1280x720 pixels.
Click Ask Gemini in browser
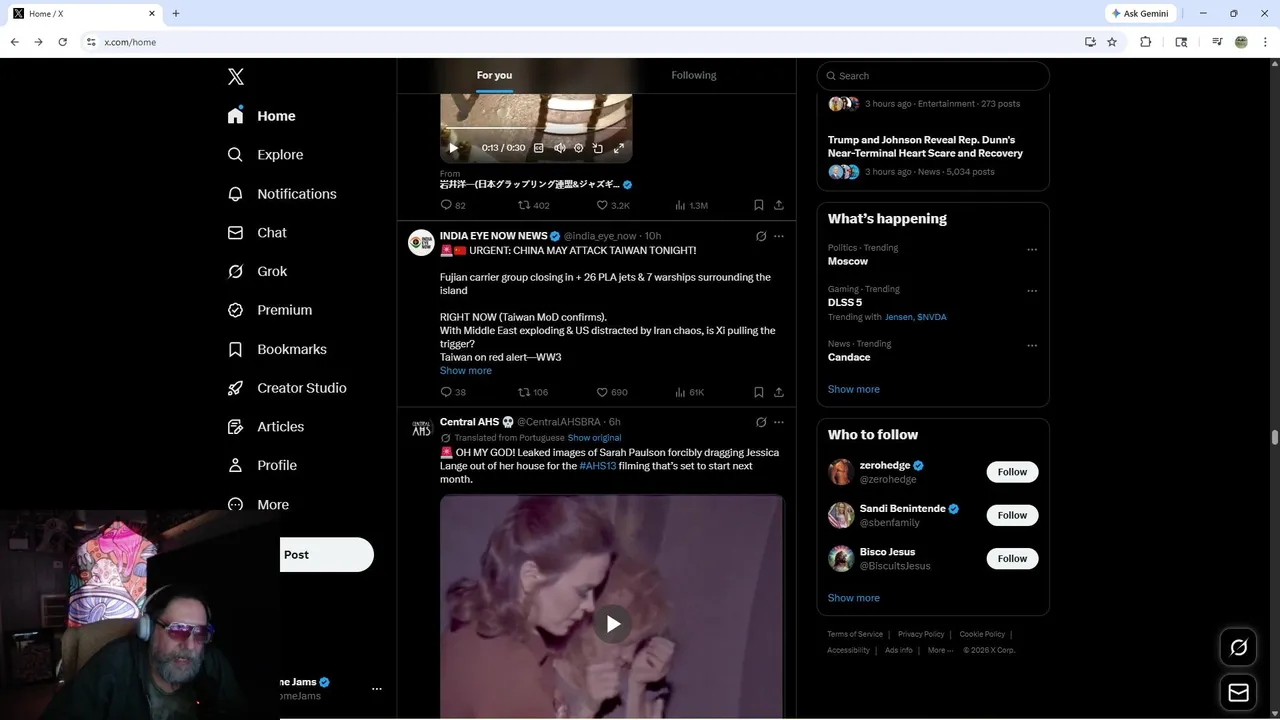[1140, 14]
